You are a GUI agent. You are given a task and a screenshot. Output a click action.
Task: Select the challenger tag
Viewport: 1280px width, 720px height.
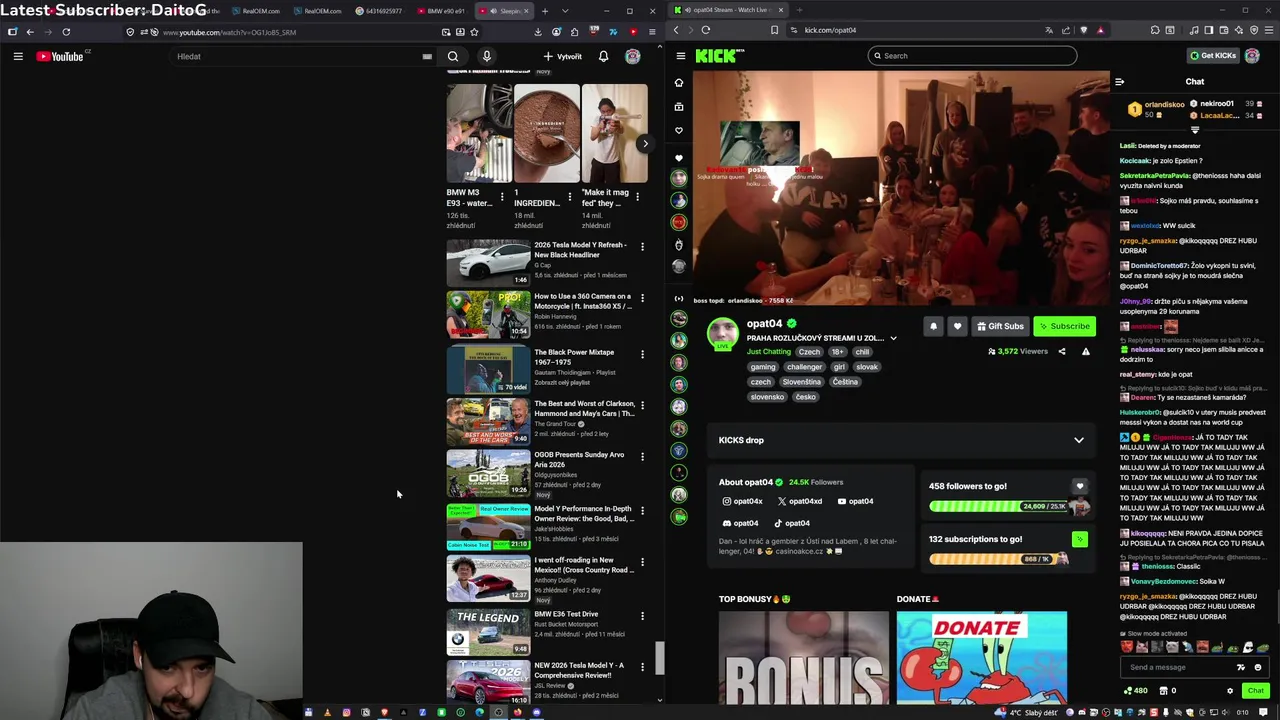[804, 367]
